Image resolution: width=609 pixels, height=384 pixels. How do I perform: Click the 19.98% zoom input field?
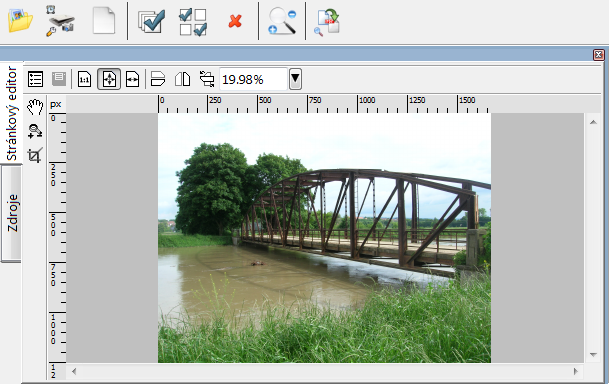pos(254,79)
